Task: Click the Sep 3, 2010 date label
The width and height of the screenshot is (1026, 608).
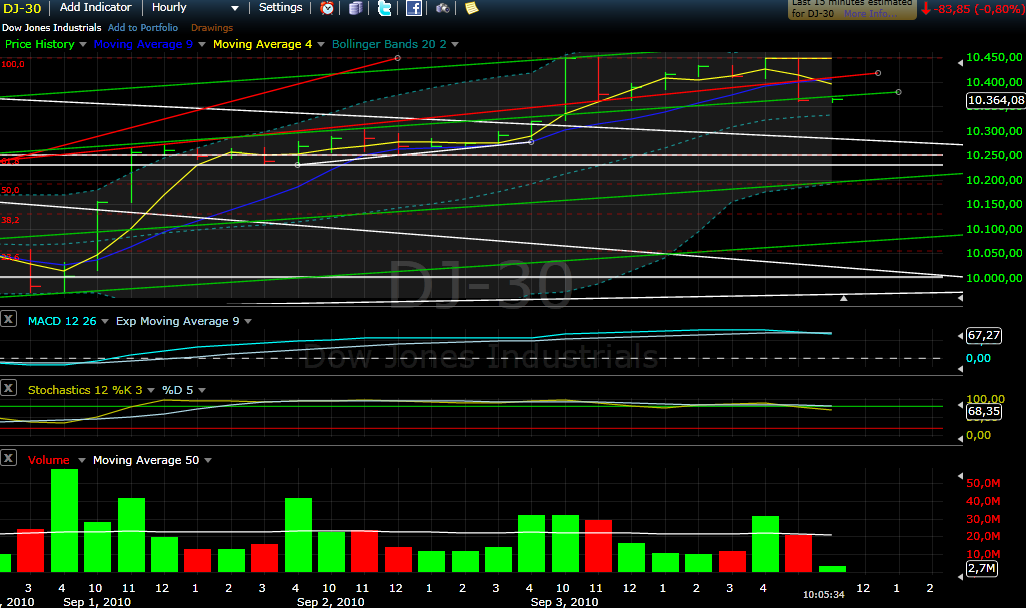Action: click(x=564, y=601)
